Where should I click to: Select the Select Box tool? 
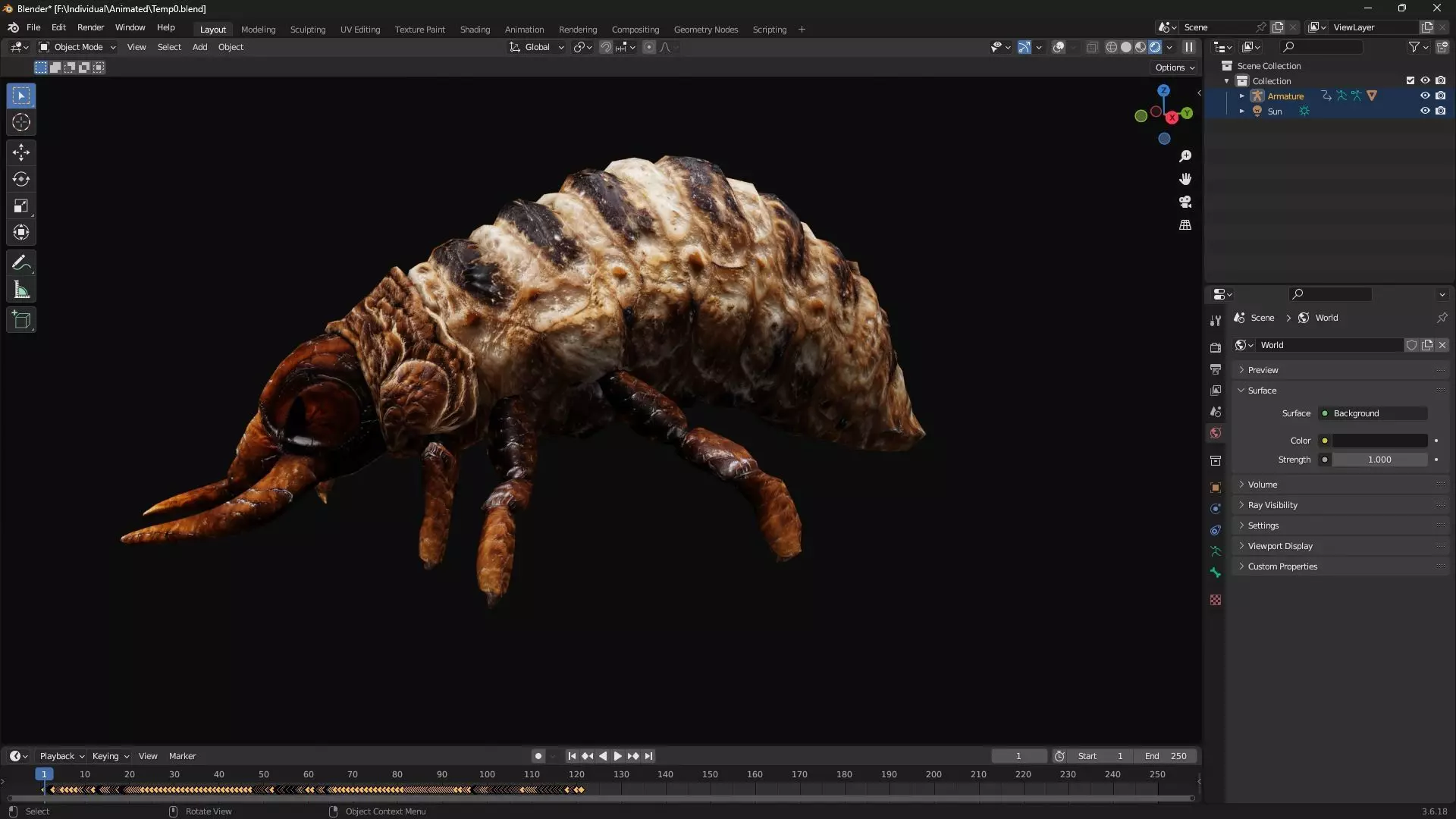pyautogui.click(x=21, y=96)
